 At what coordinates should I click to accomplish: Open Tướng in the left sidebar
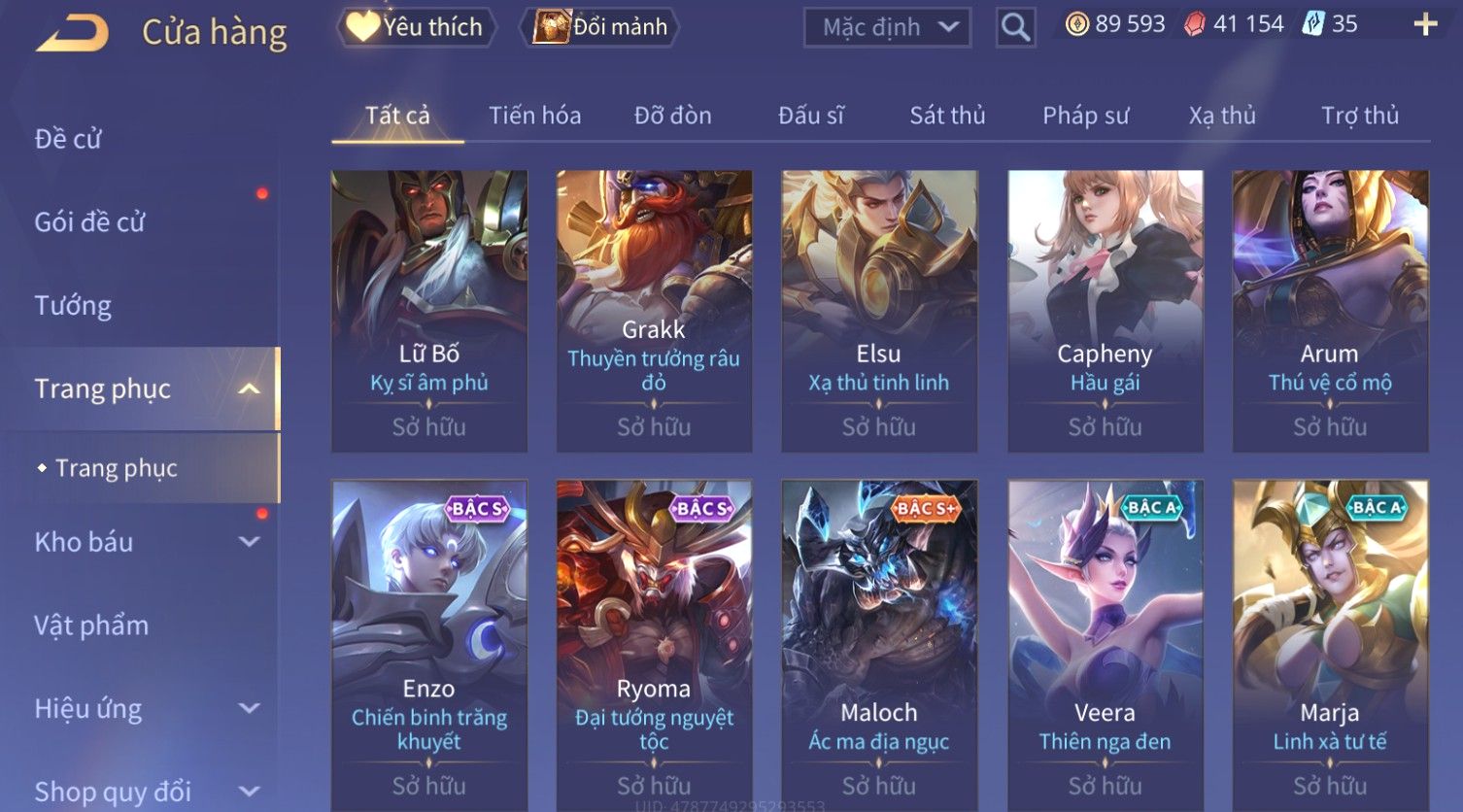point(73,306)
